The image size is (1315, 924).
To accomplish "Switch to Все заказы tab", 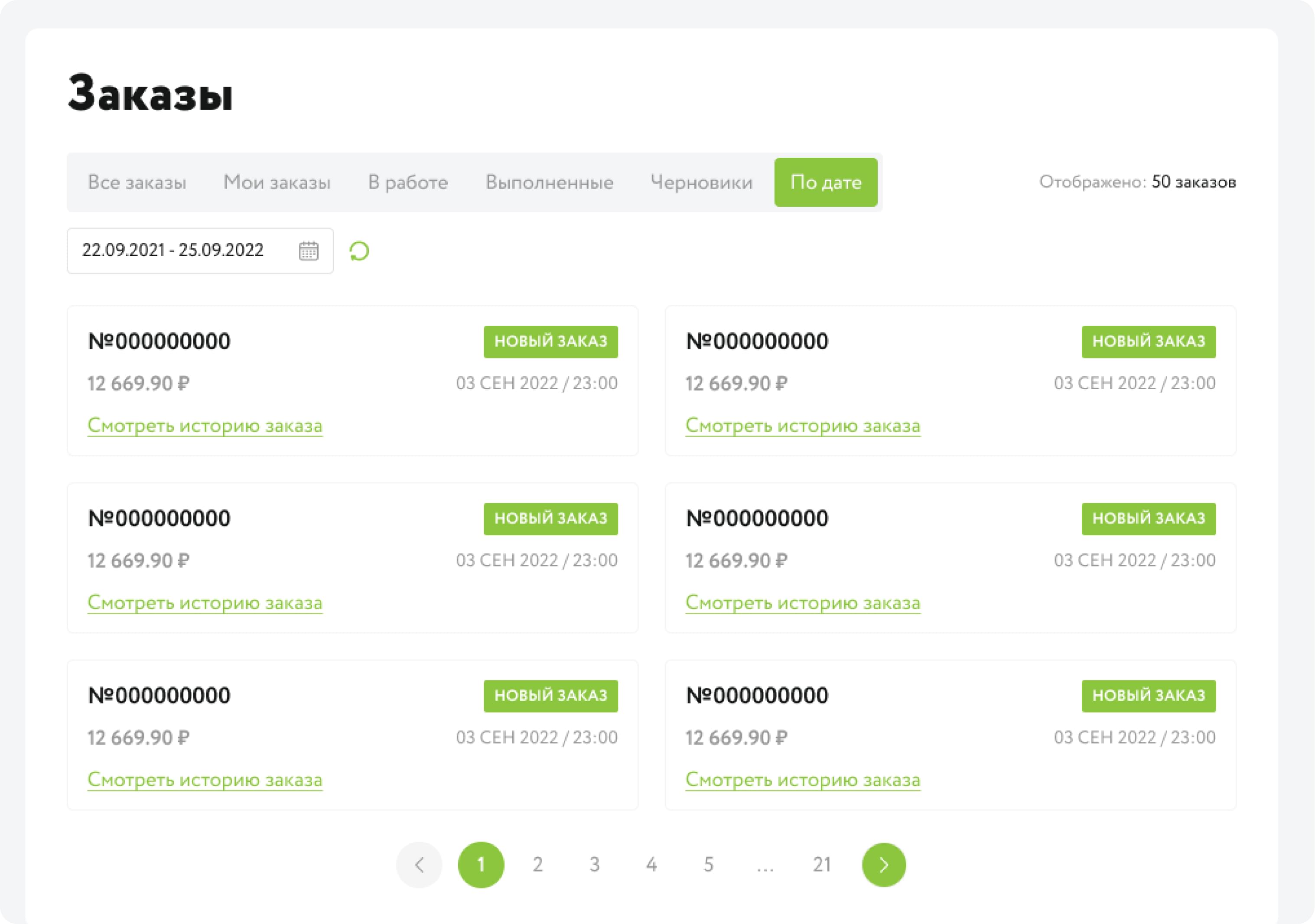I will coord(137,182).
